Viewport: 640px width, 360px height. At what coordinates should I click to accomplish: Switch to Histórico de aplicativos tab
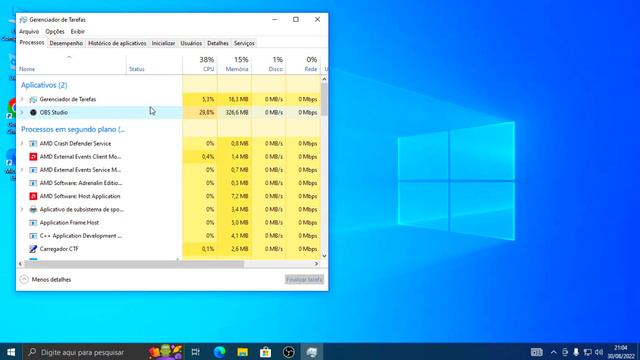coord(117,43)
